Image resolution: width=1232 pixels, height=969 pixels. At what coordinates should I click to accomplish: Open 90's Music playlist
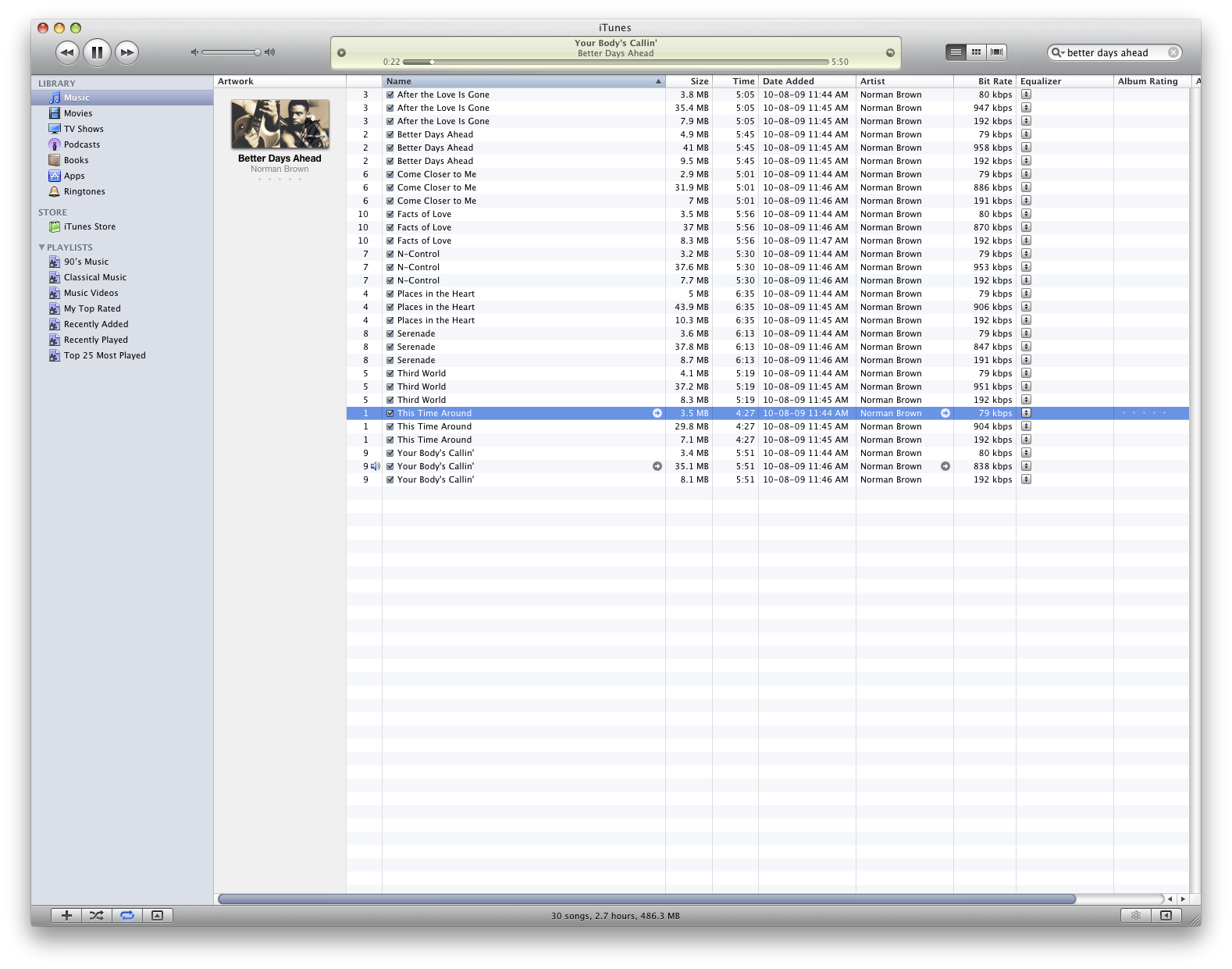[x=122, y=262]
